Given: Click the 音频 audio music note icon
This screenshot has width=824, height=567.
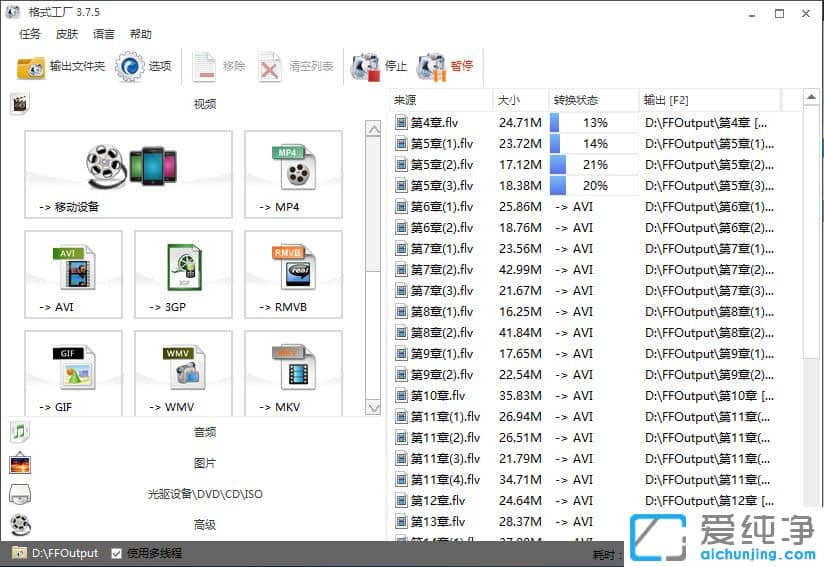Looking at the screenshot, I should pyautogui.click(x=20, y=432).
